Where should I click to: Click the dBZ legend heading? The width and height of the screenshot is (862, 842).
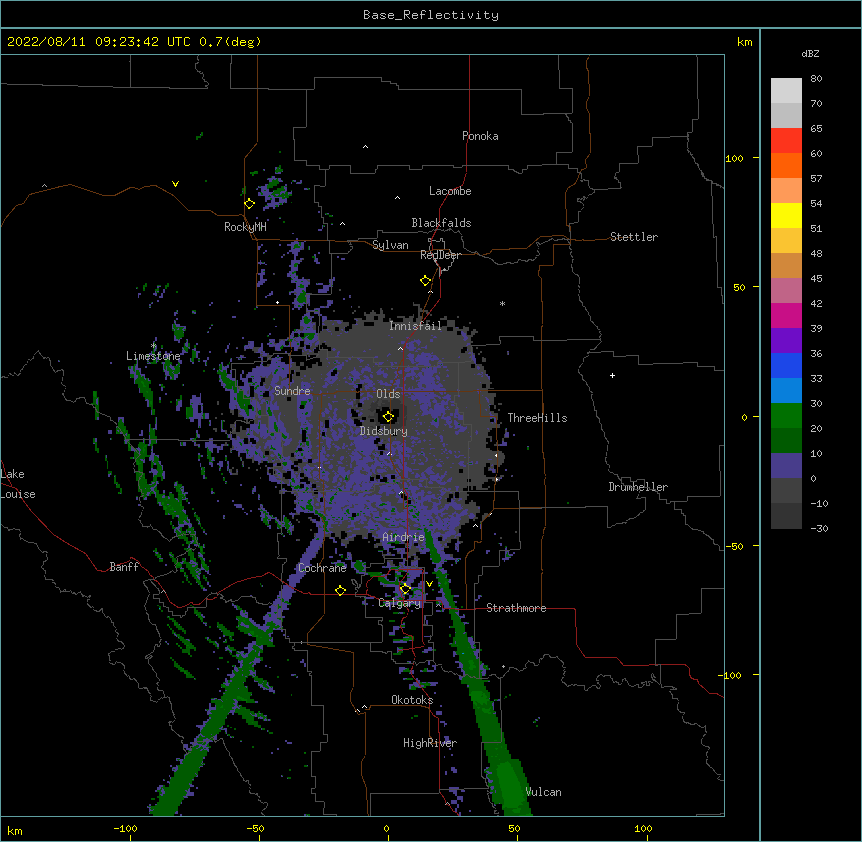(810, 53)
